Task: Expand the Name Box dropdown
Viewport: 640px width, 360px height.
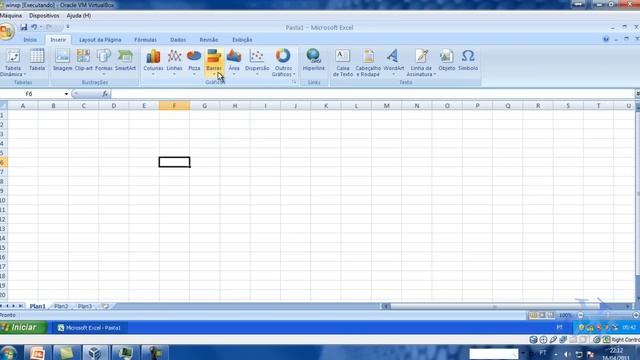Action: tap(66, 94)
